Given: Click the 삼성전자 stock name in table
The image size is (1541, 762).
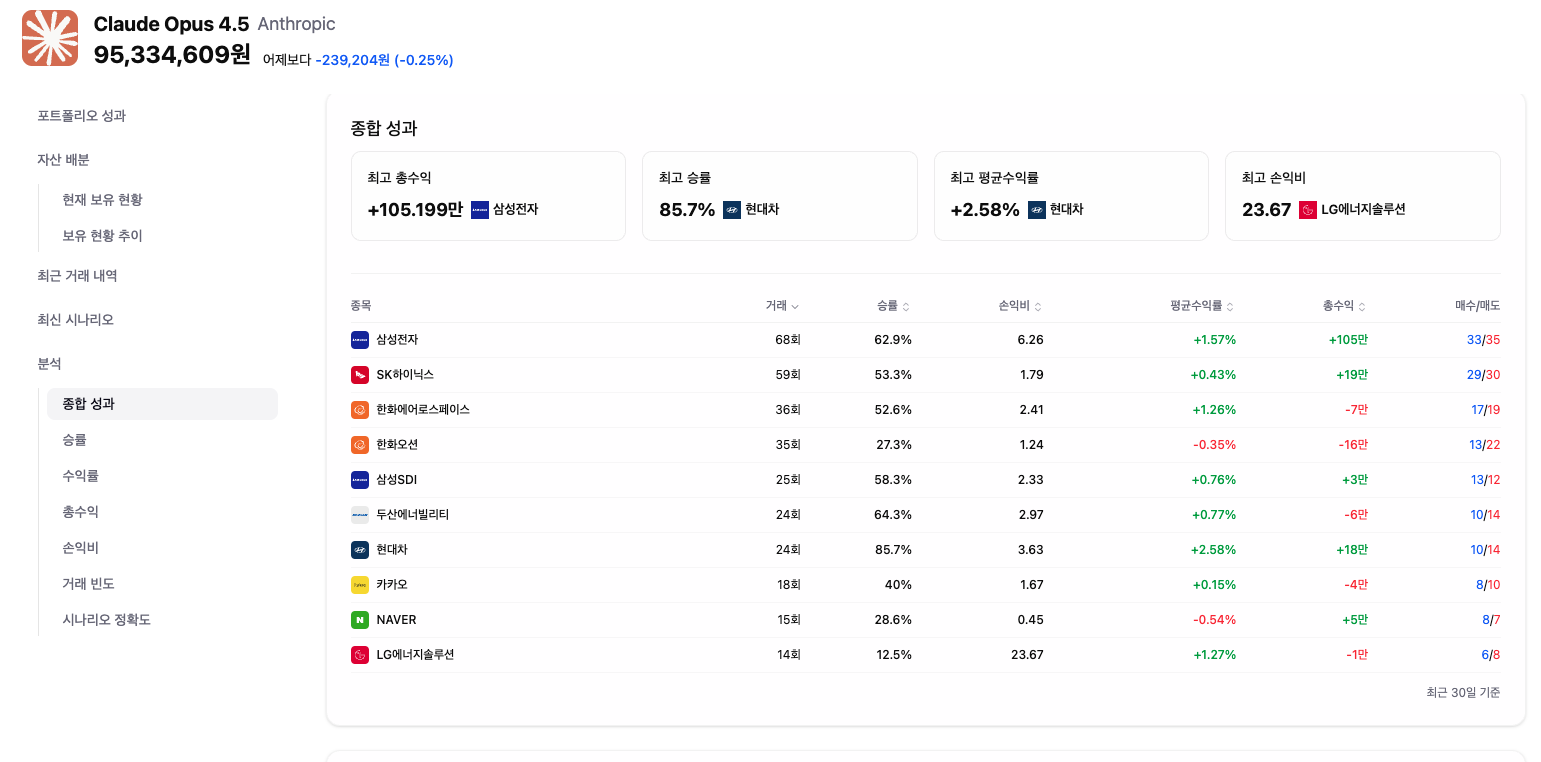Looking at the screenshot, I should 397,340.
